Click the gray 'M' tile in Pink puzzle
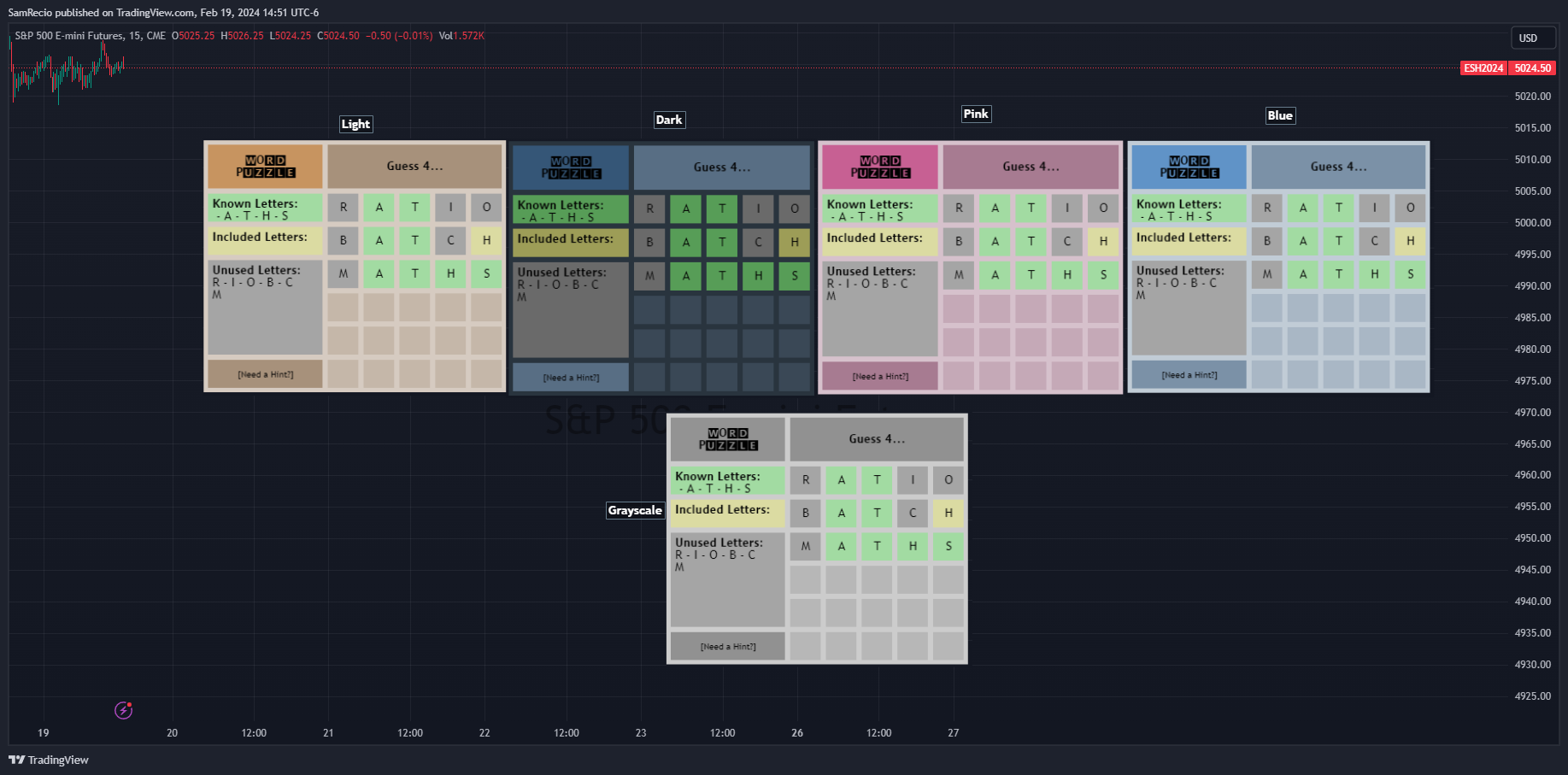 click(x=959, y=275)
